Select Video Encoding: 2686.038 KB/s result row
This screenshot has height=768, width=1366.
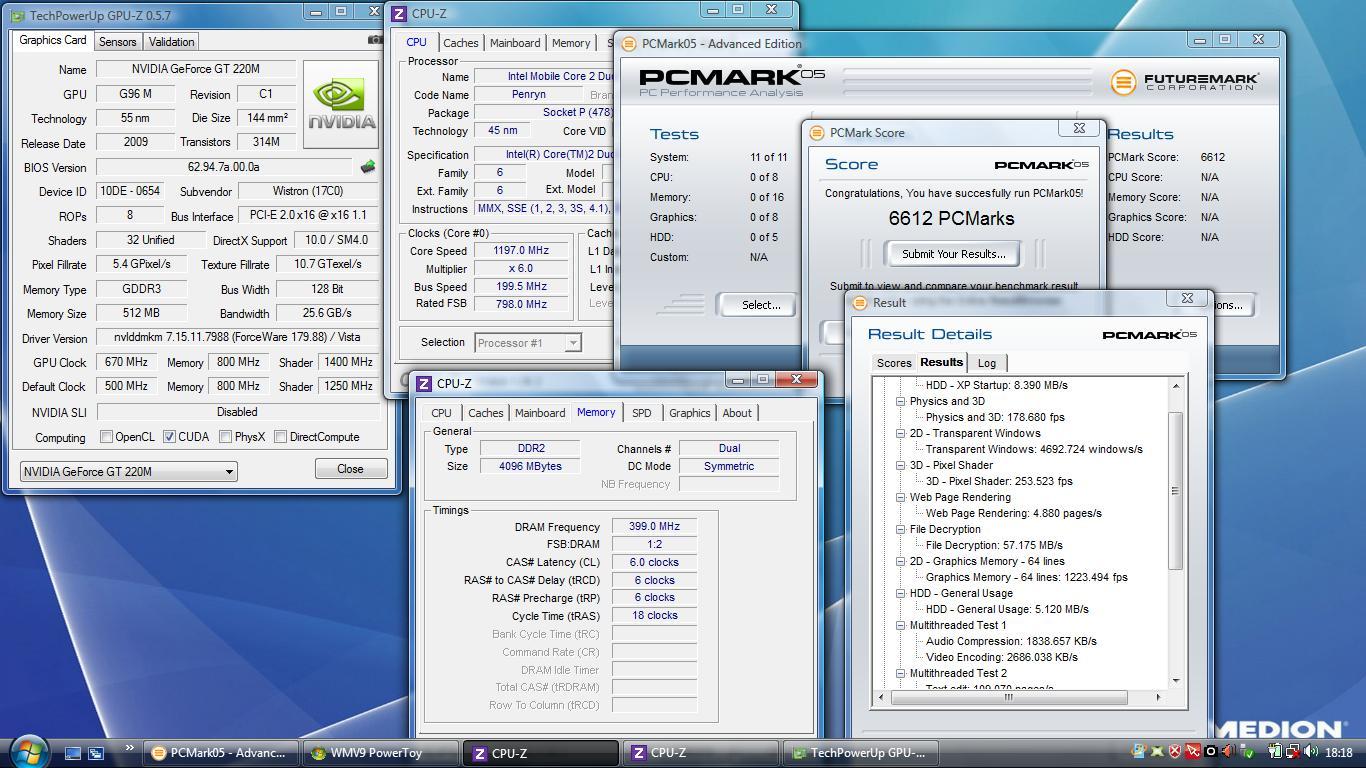click(x=1001, y=657)
